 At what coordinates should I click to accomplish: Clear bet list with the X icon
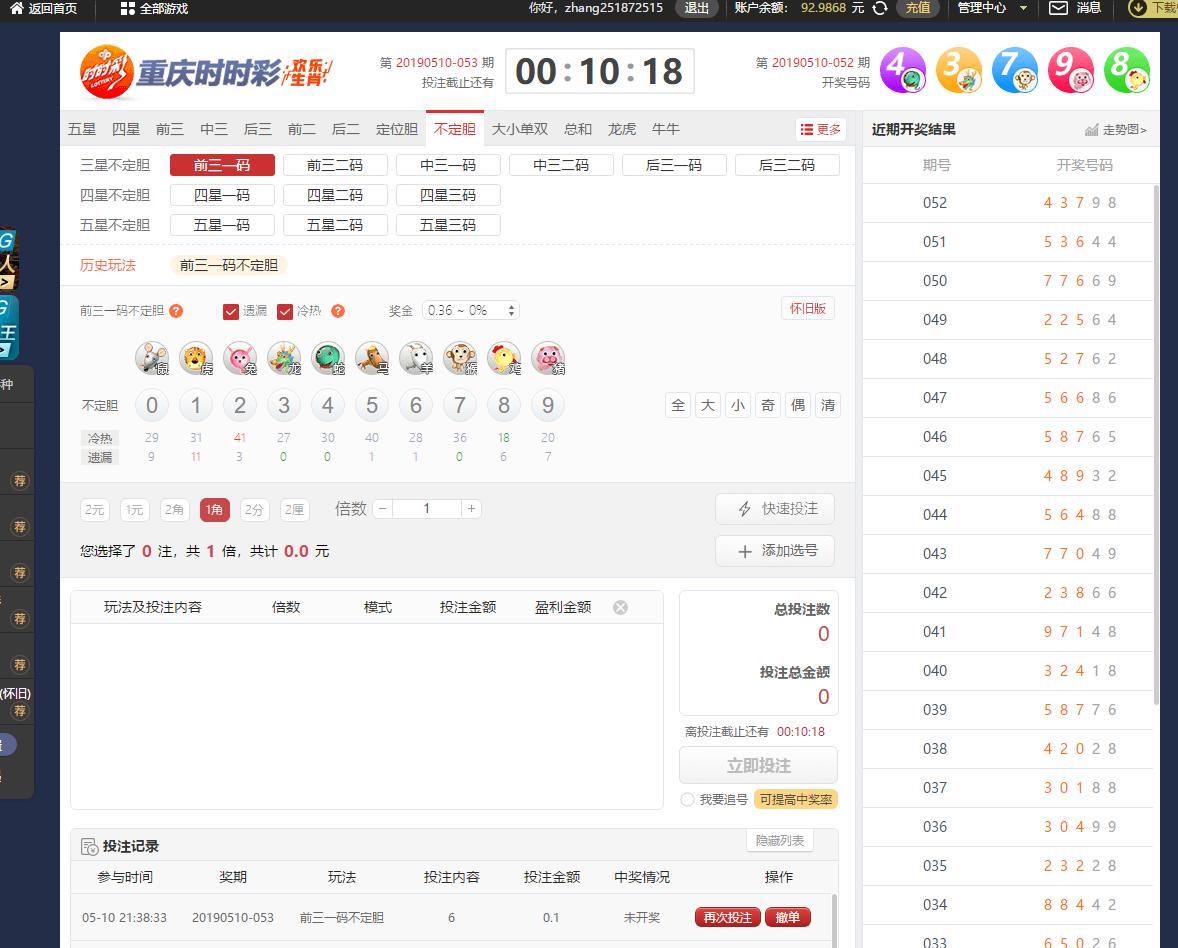tap(620, 607)
